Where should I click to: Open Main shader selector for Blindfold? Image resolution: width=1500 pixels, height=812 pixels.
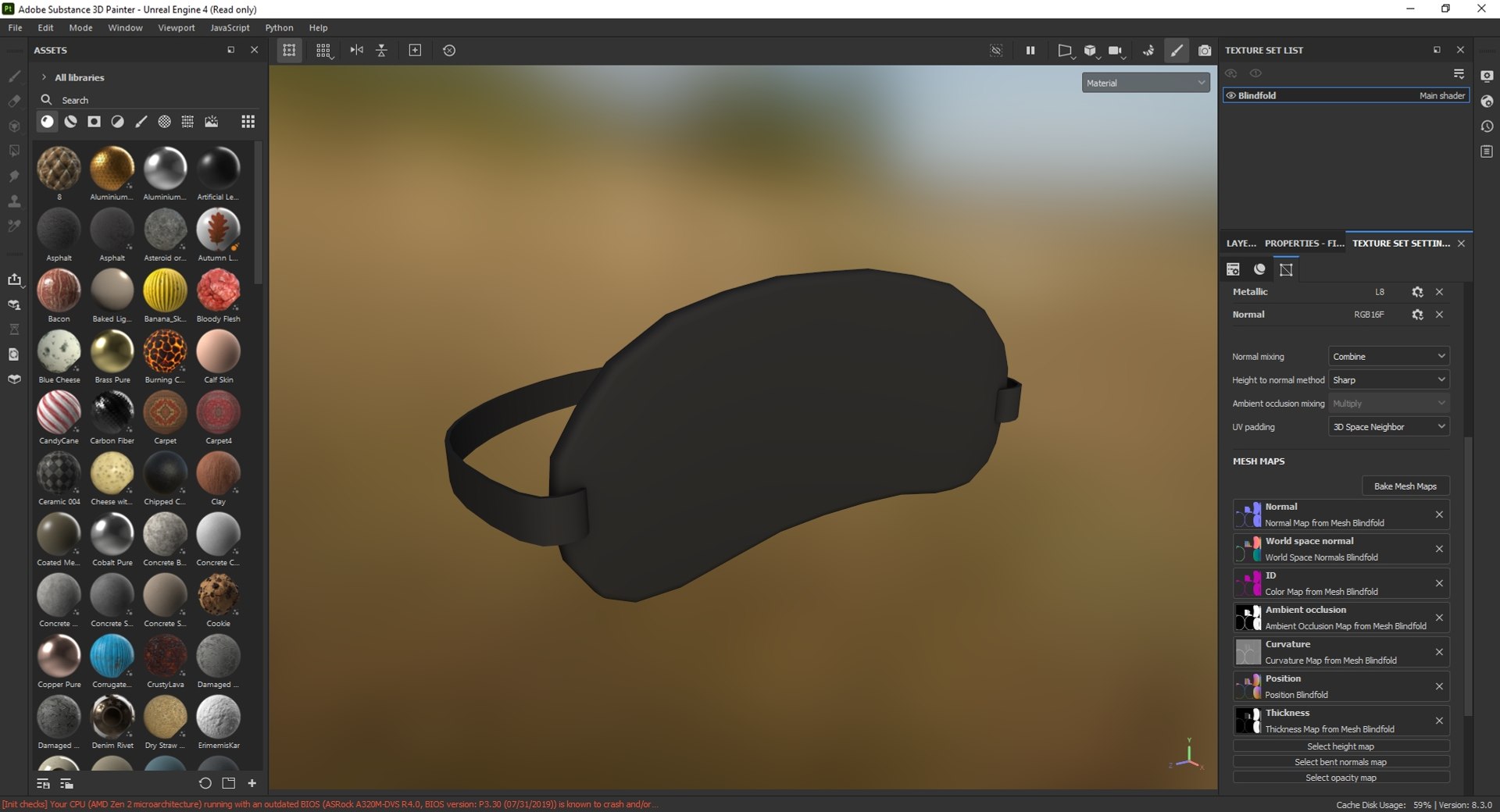[1441, 96]
